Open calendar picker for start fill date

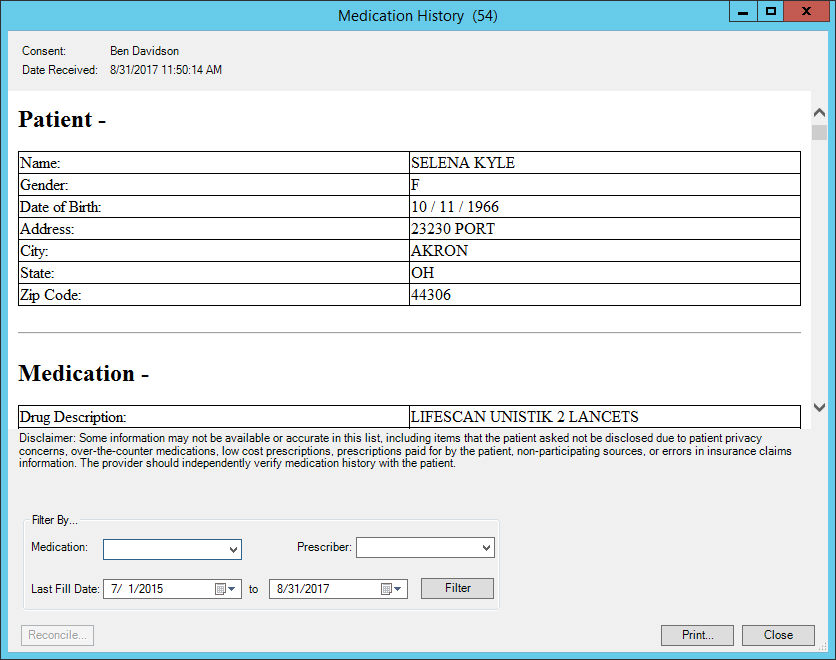[x=225, y=589]
